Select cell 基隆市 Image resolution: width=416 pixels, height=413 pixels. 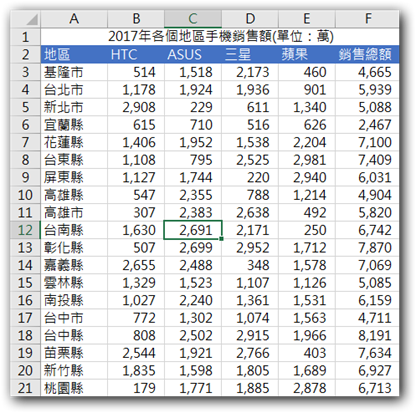coord(74,72)
